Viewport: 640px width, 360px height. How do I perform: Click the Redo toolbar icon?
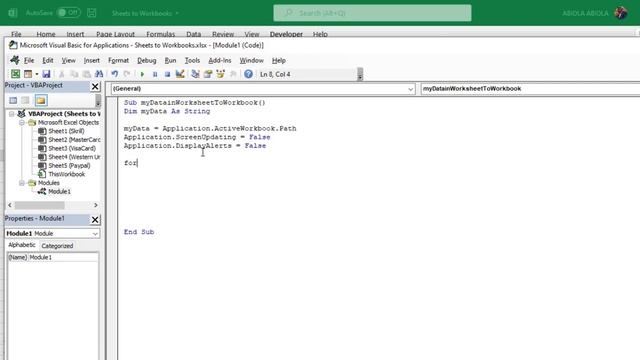(127, 74)
